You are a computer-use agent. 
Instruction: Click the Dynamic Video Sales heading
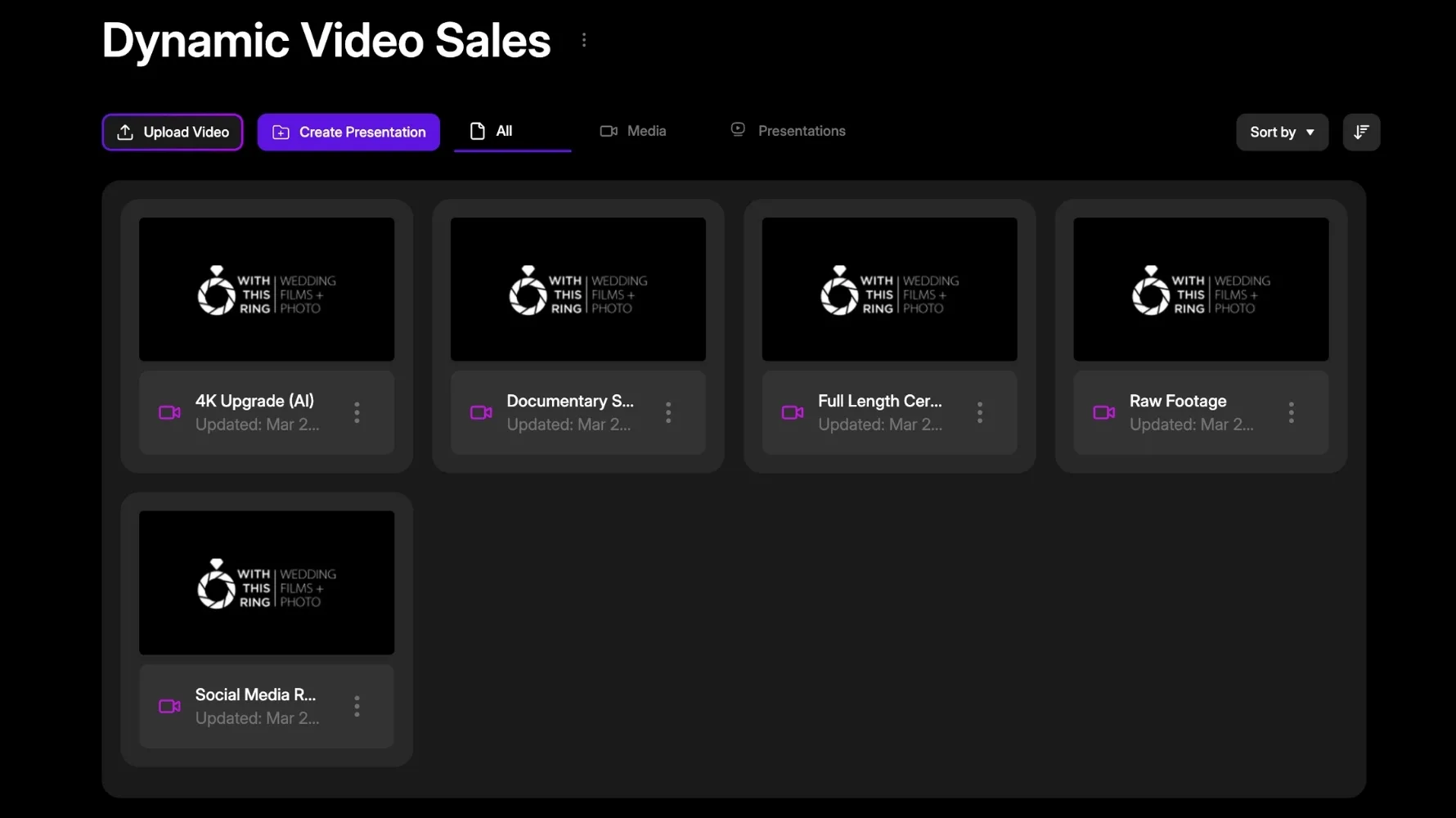click(326, 40)
